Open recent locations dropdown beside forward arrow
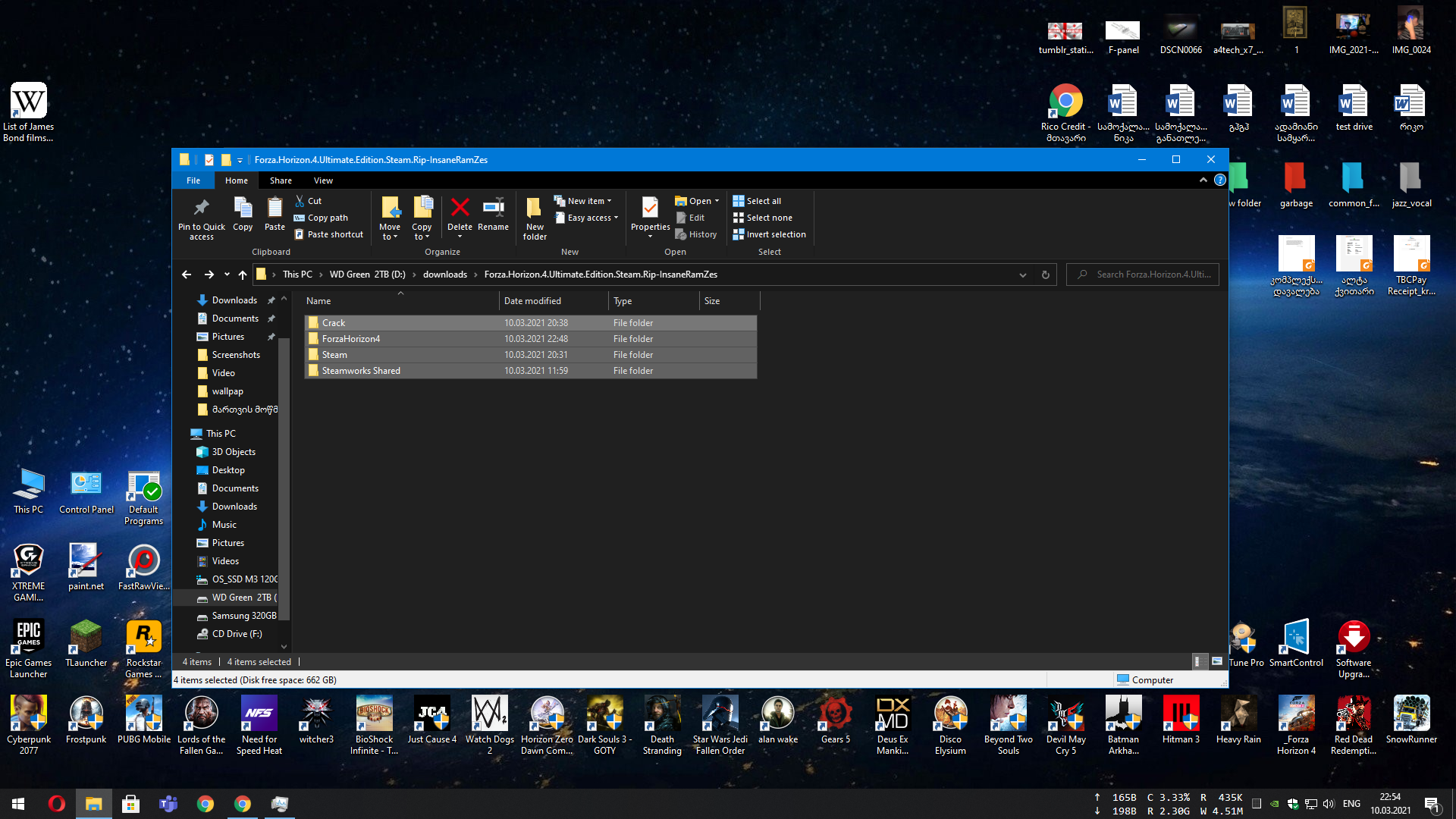This screenshot has height=819, width=1456. point(227,275)
